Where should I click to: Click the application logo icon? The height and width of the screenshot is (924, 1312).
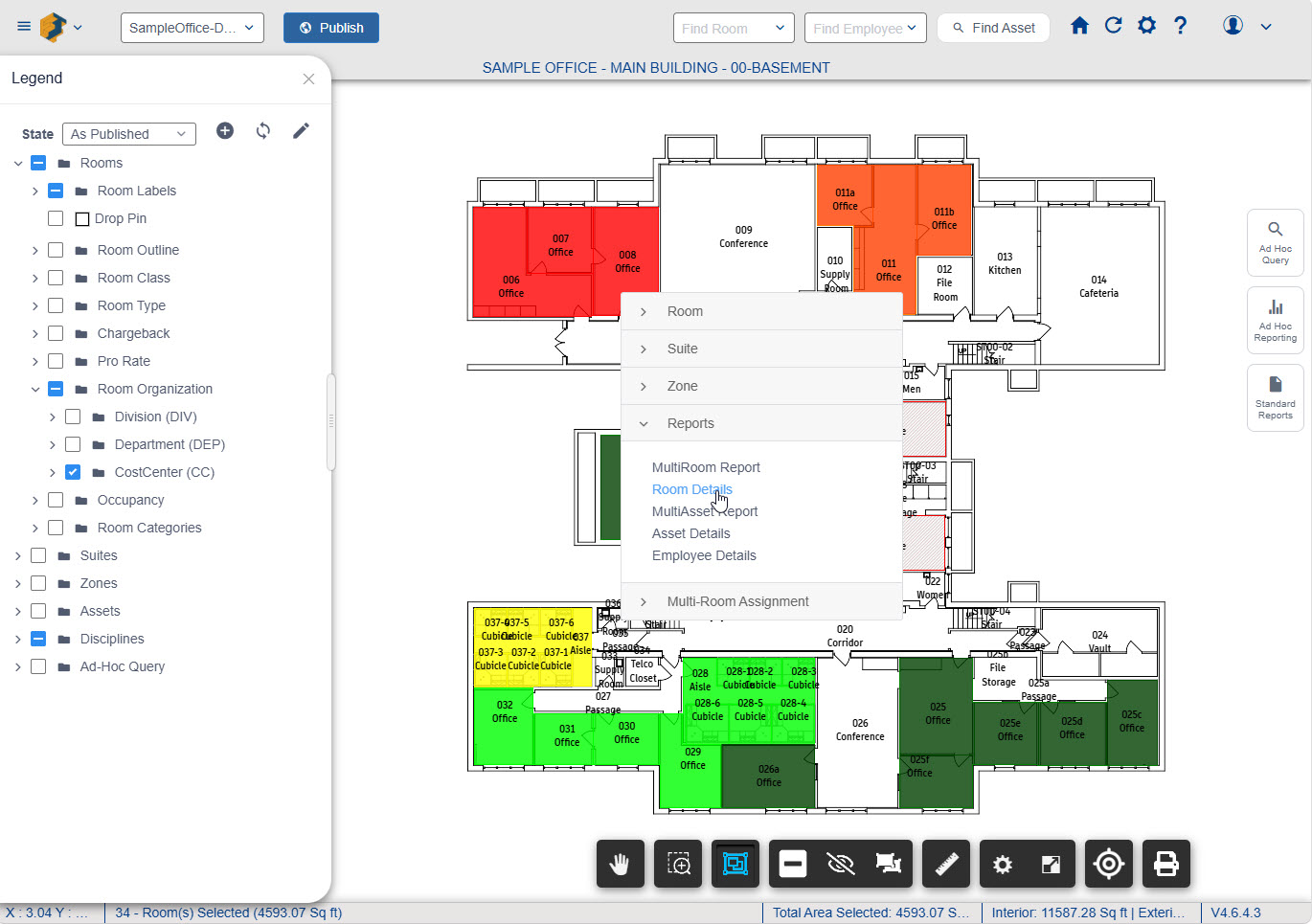pos(54,27)
